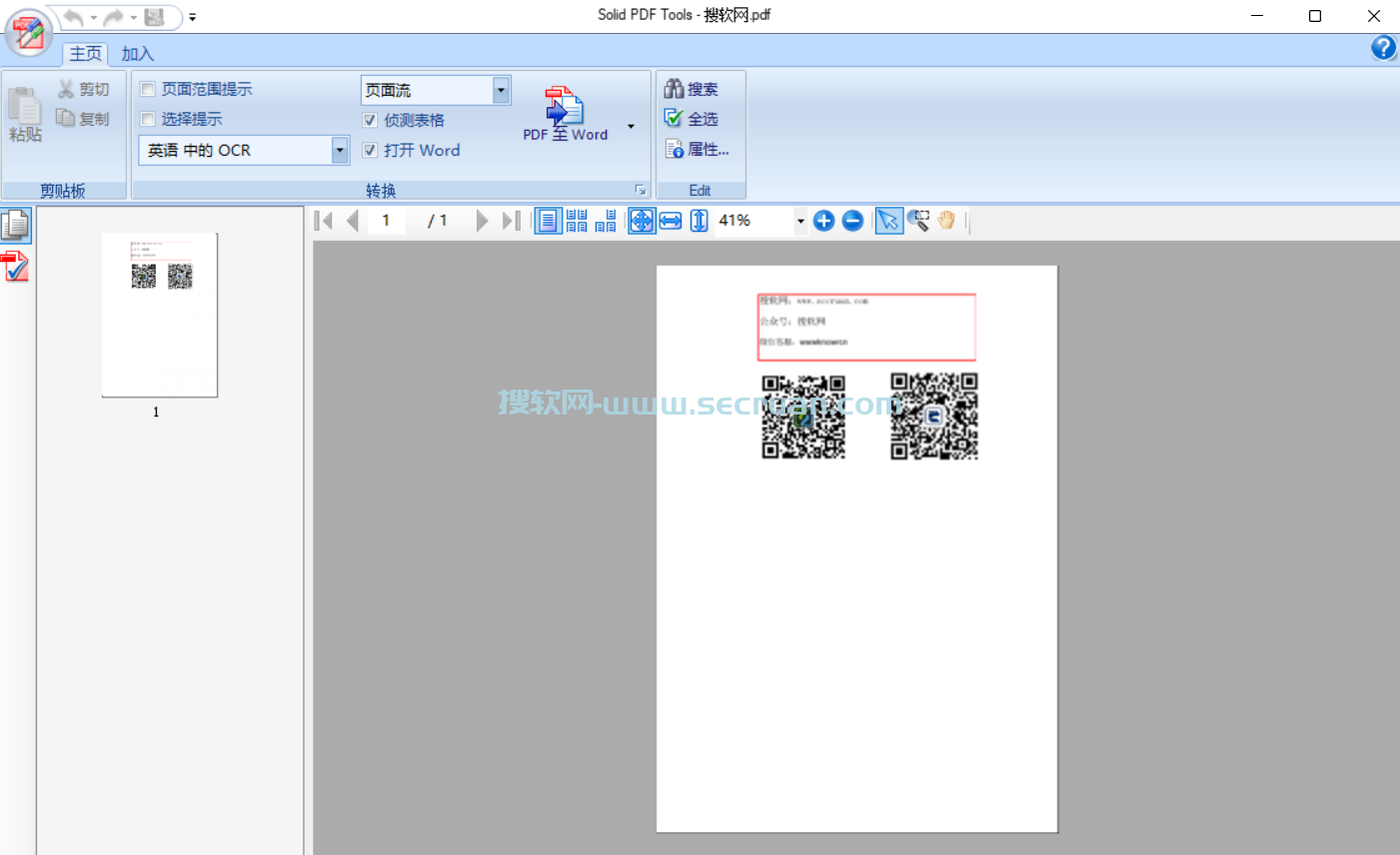Click the current page number field

(386, 221)
